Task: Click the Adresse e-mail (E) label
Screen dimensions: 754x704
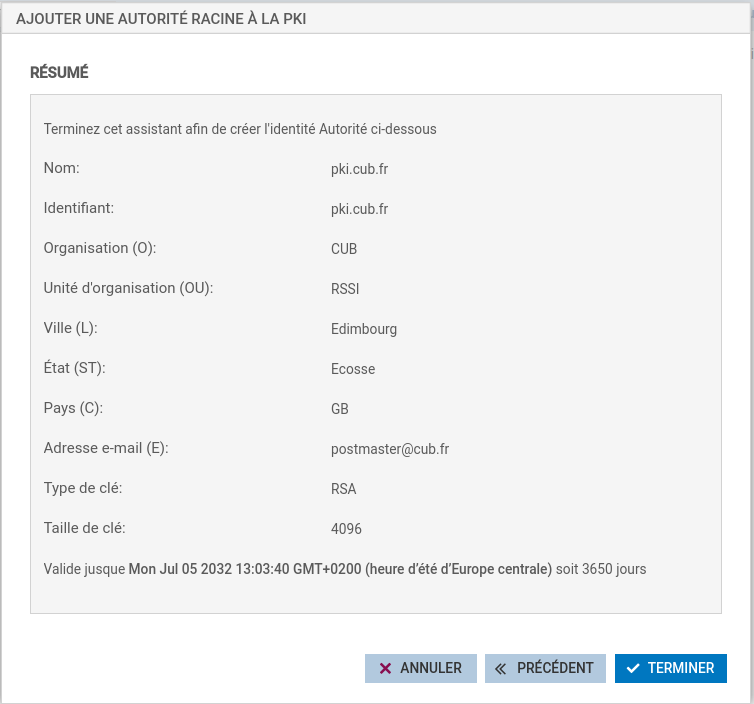Action: pyautogui.click(x=106, y=448)
